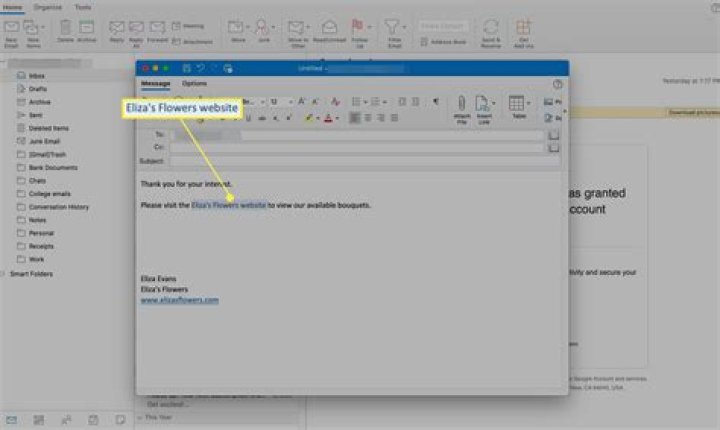This screenshot has width=720, height=430.
Task: Click Reply All in main ribbon
Action: [136, 33]
